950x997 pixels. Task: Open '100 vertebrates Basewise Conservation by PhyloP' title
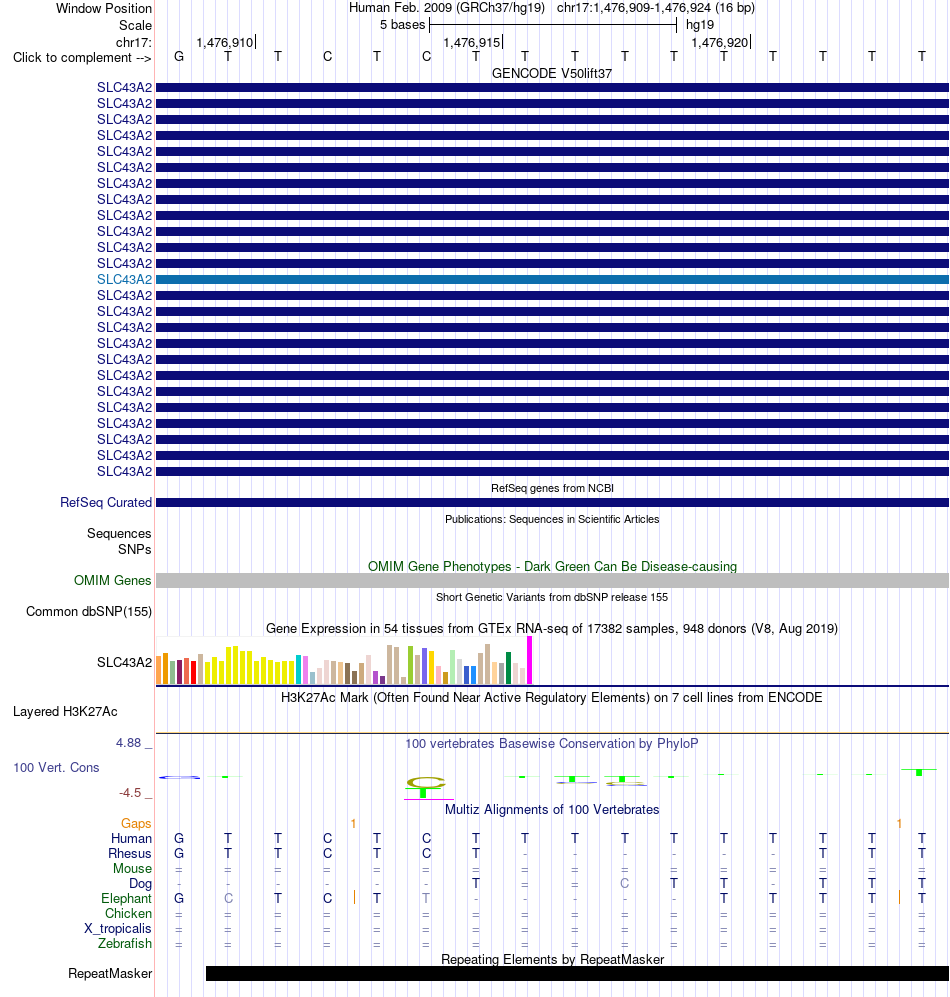tap(552, 743)
